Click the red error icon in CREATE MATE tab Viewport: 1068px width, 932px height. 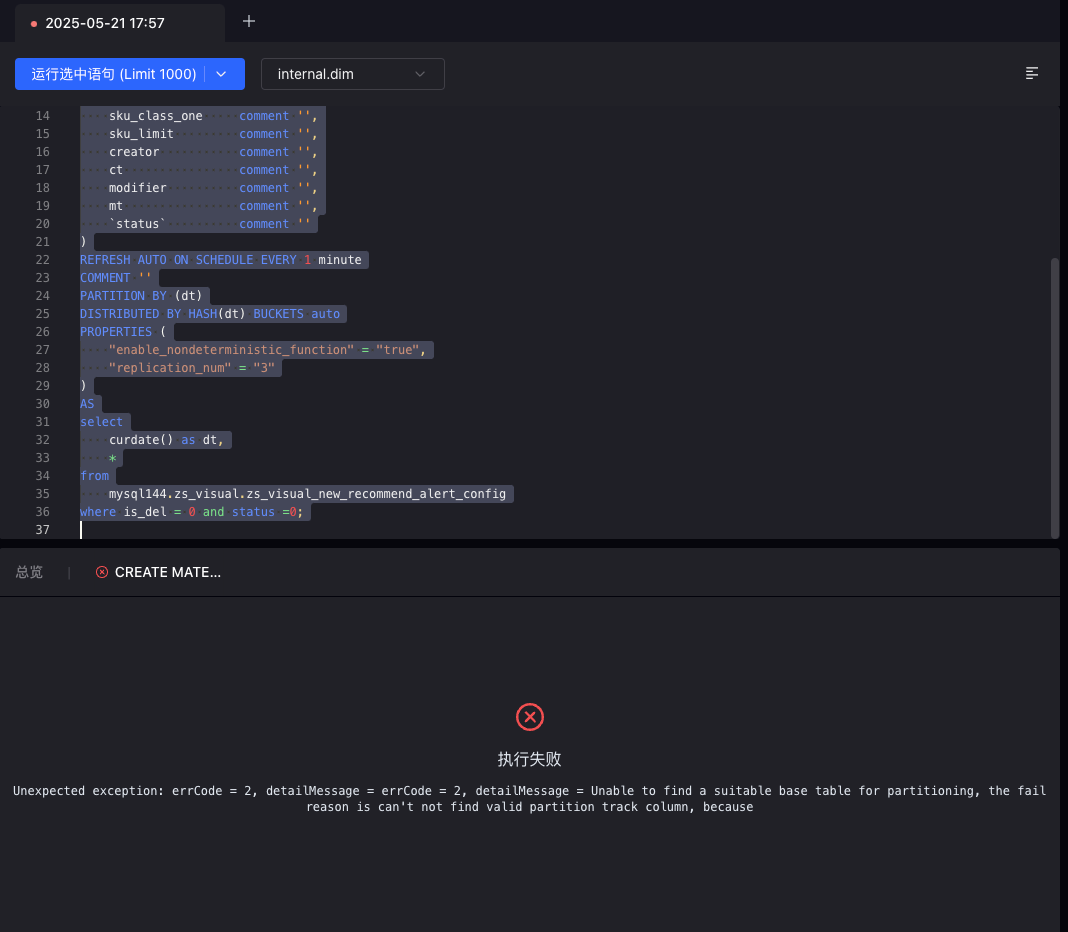[101, 572]
